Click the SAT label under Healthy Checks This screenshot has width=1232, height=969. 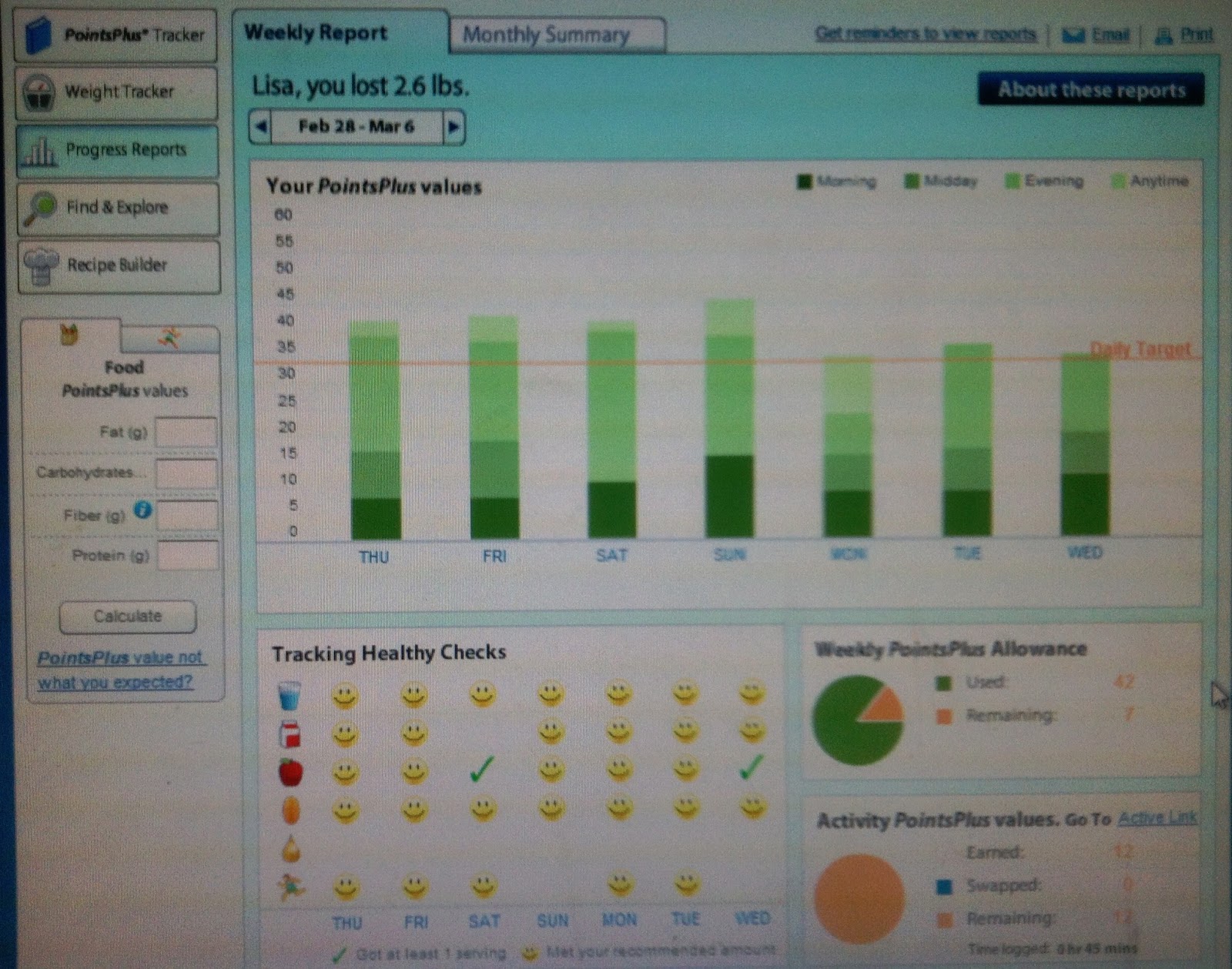pyautogui.click(x=484, y=921)
